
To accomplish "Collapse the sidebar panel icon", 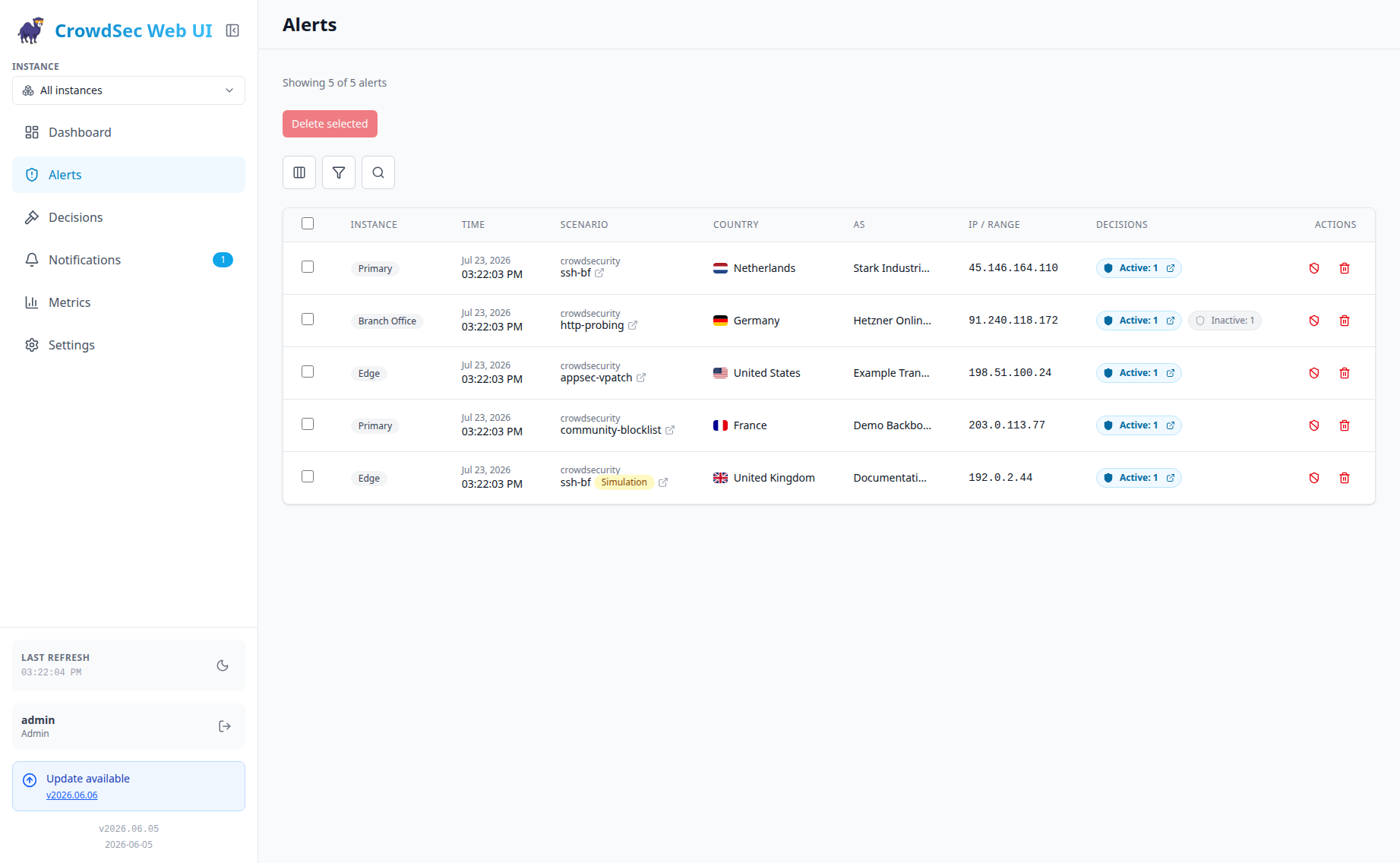I will 232,30.
